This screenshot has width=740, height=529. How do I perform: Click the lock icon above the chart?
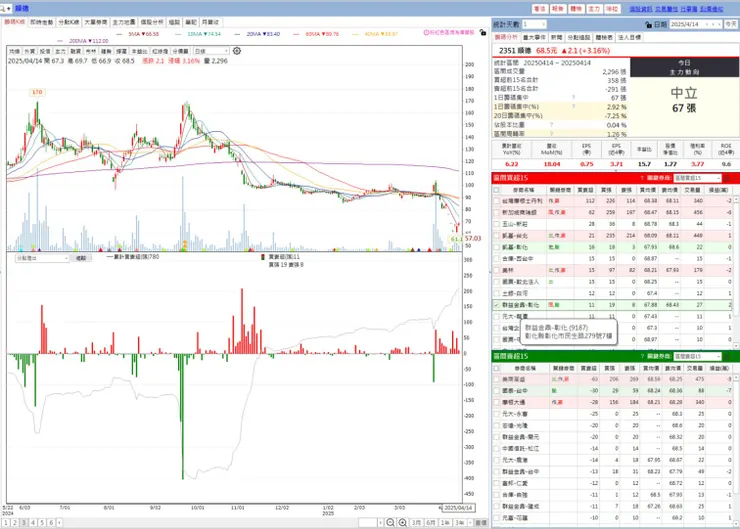[x=482, y=33]
